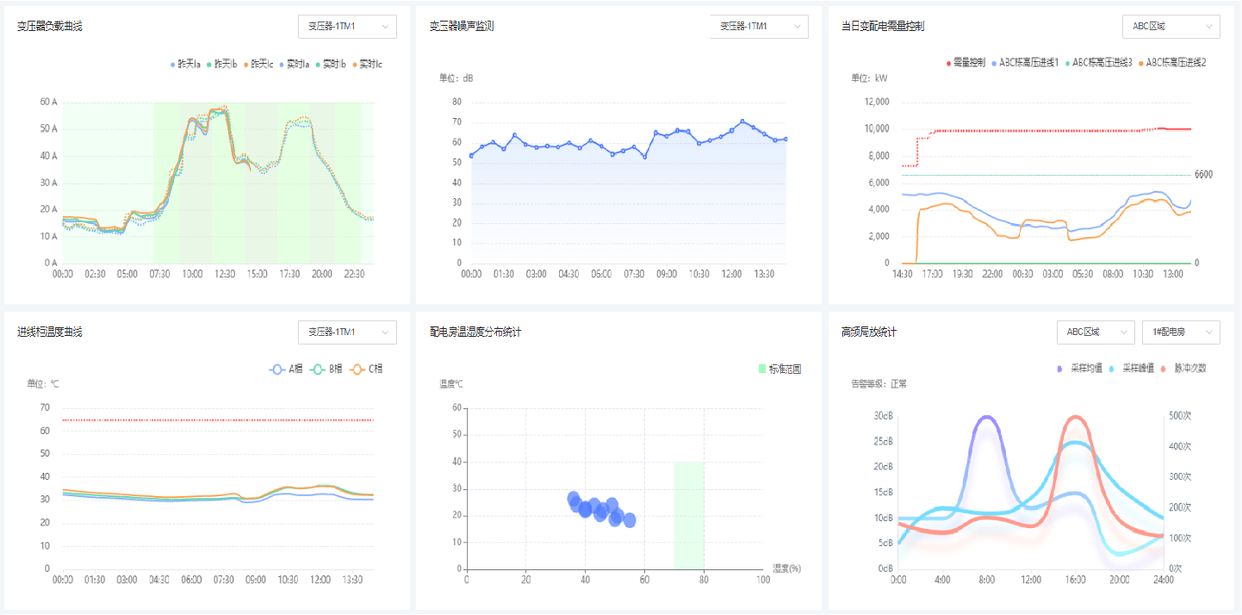Hide the ABC栋高压进线2 legend series
The image size is (1242, 615).
[x=1172, y=62]
